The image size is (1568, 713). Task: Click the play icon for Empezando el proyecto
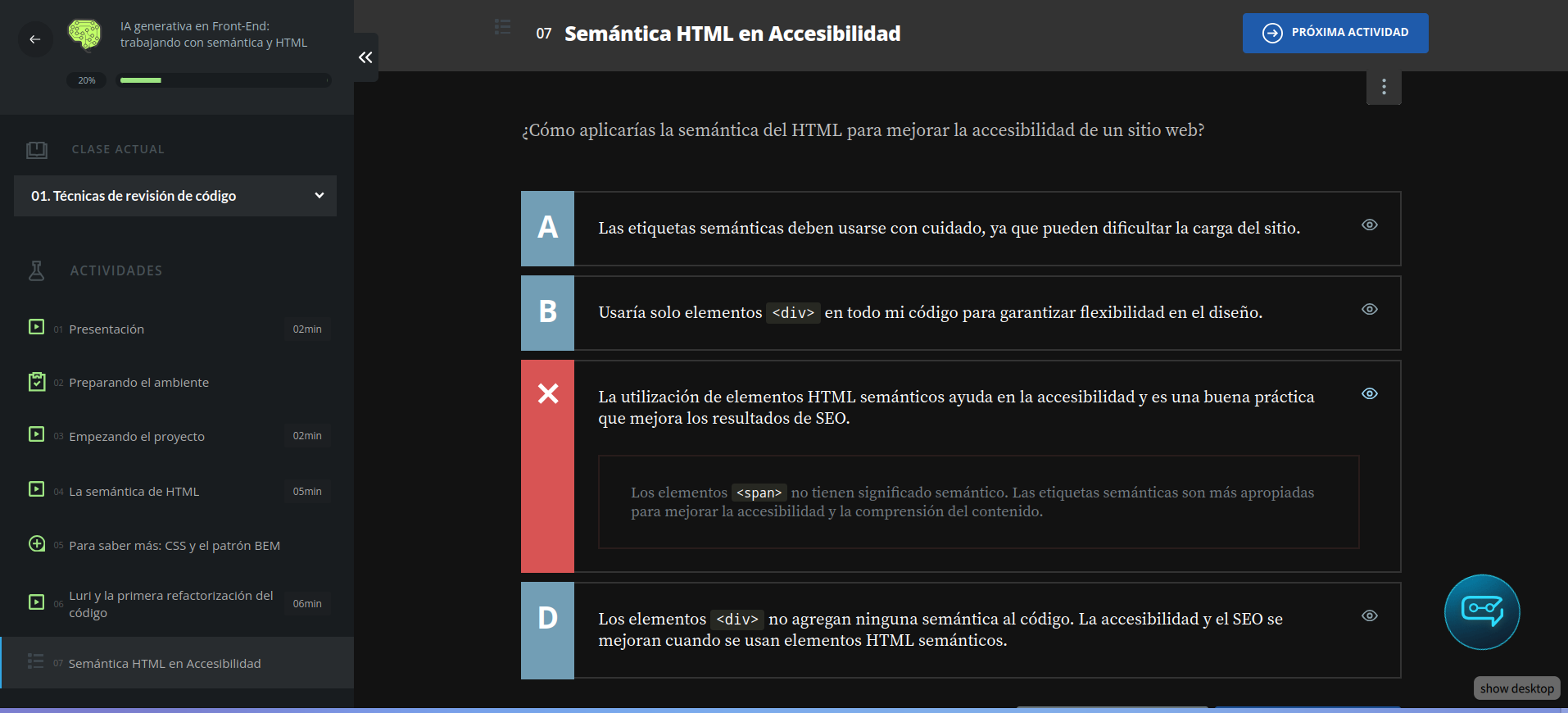click(x=37, y=434)
